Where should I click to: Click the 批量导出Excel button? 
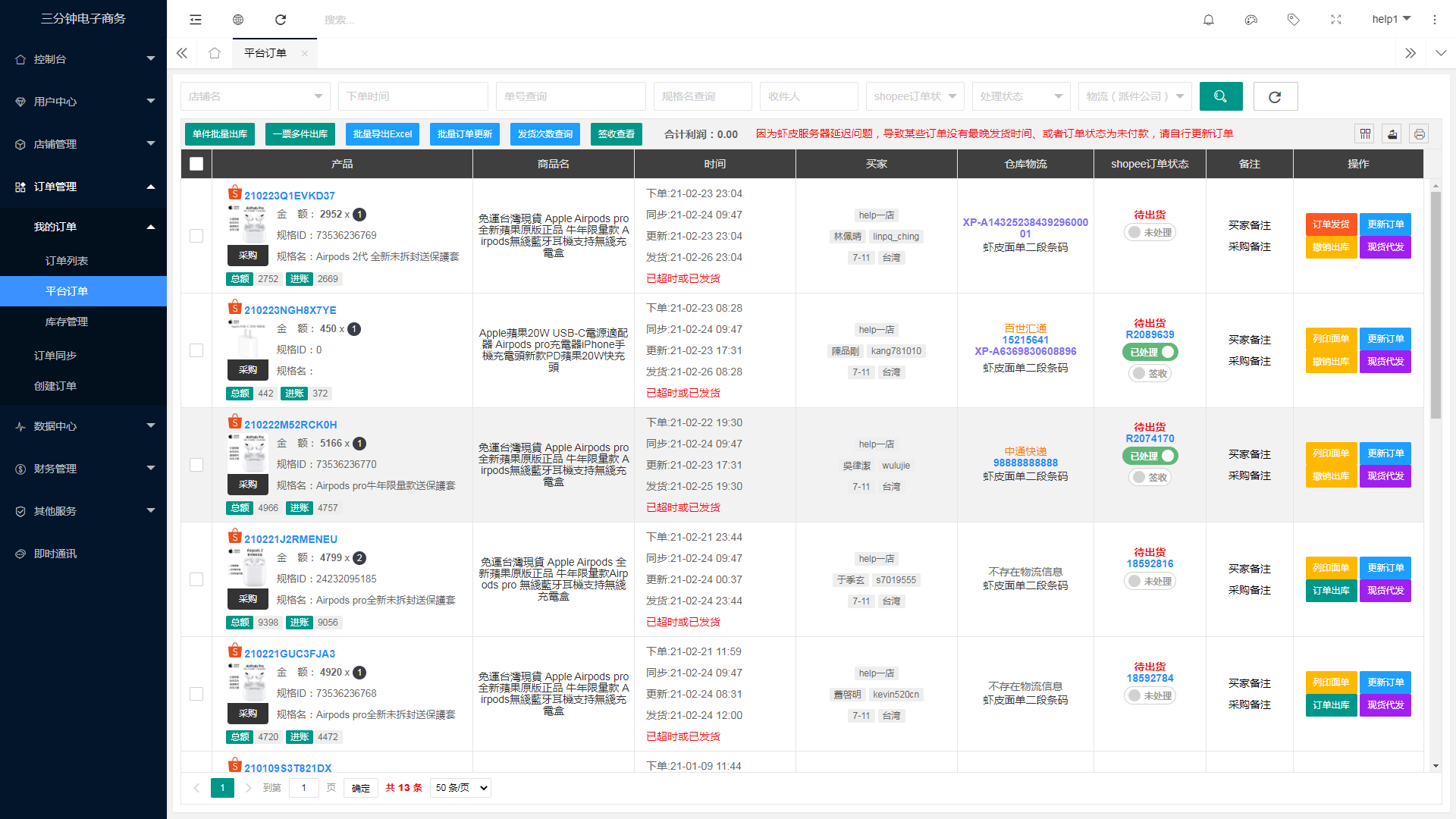coord(382,134)
